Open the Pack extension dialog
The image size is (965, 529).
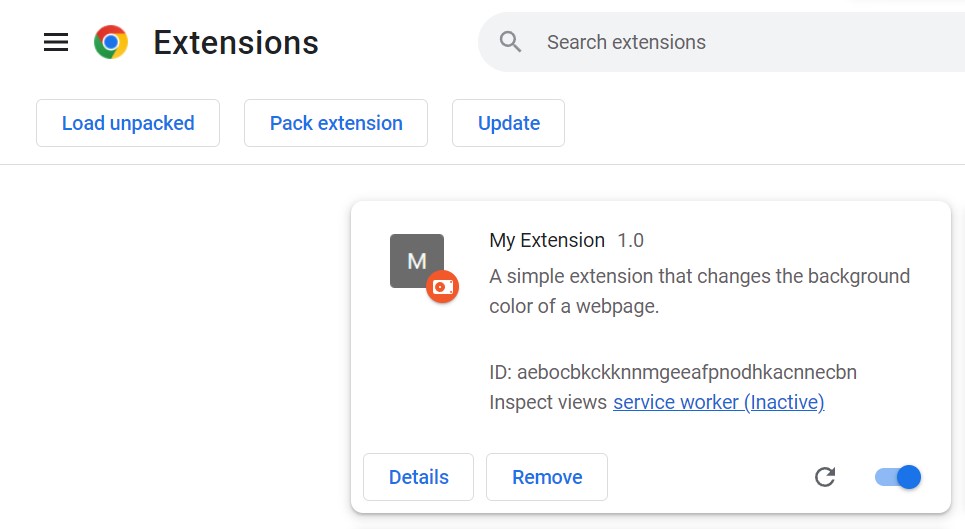tap(336, 123)
